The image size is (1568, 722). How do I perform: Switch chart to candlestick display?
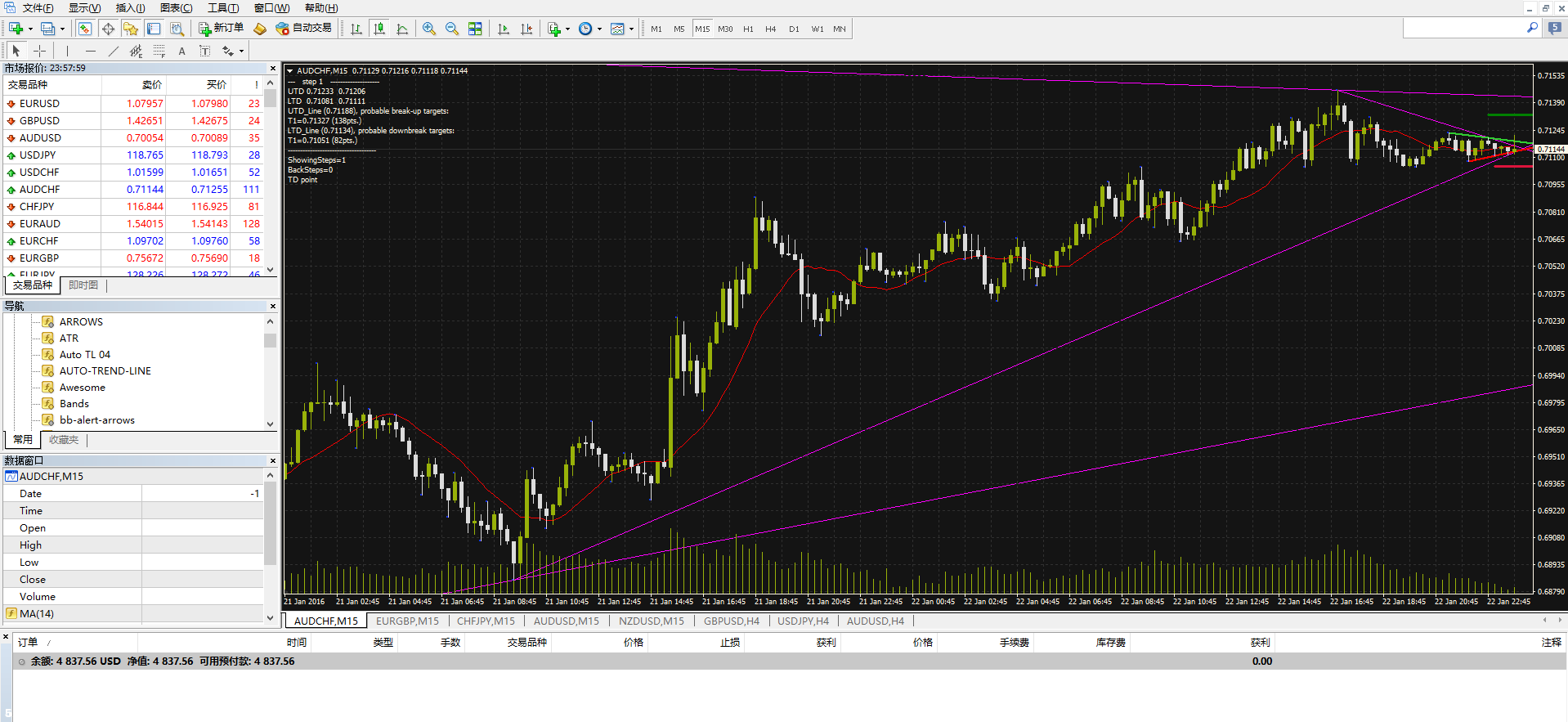click(x=379, y=29)
